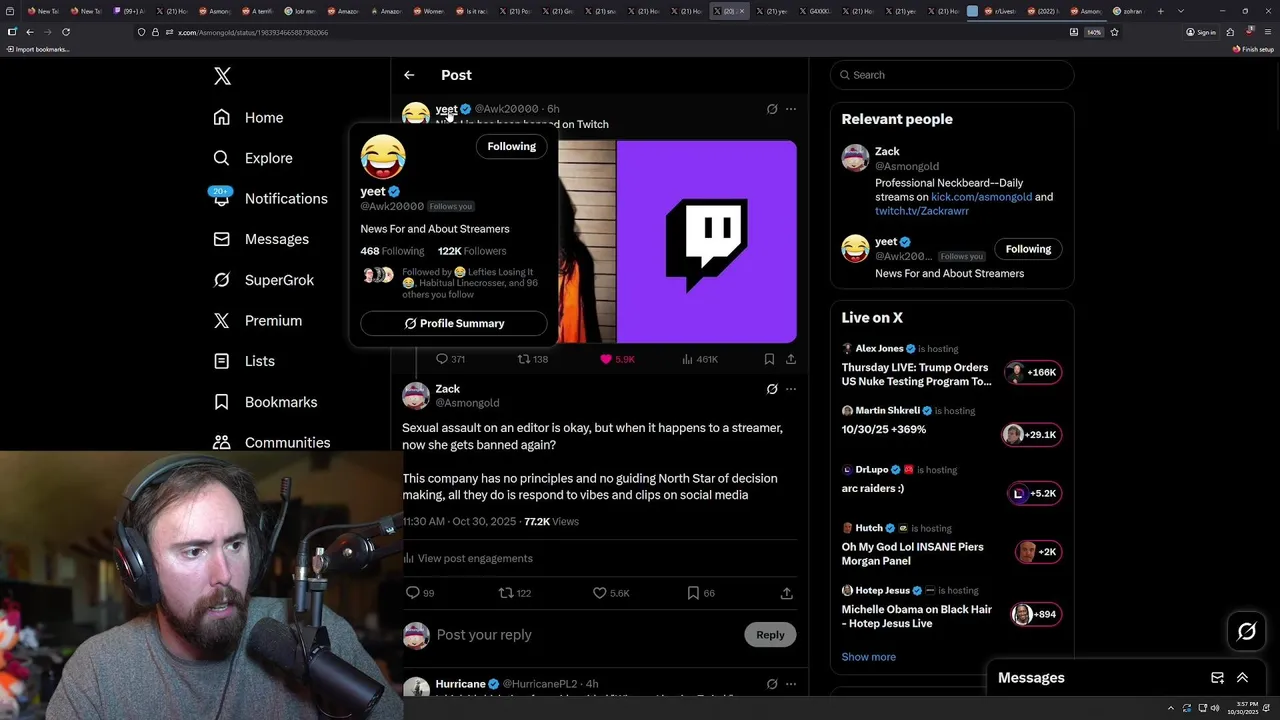This screenshot has height=720, width=1280.
Task: Click the Reply button
Action: tap(770, 635)
